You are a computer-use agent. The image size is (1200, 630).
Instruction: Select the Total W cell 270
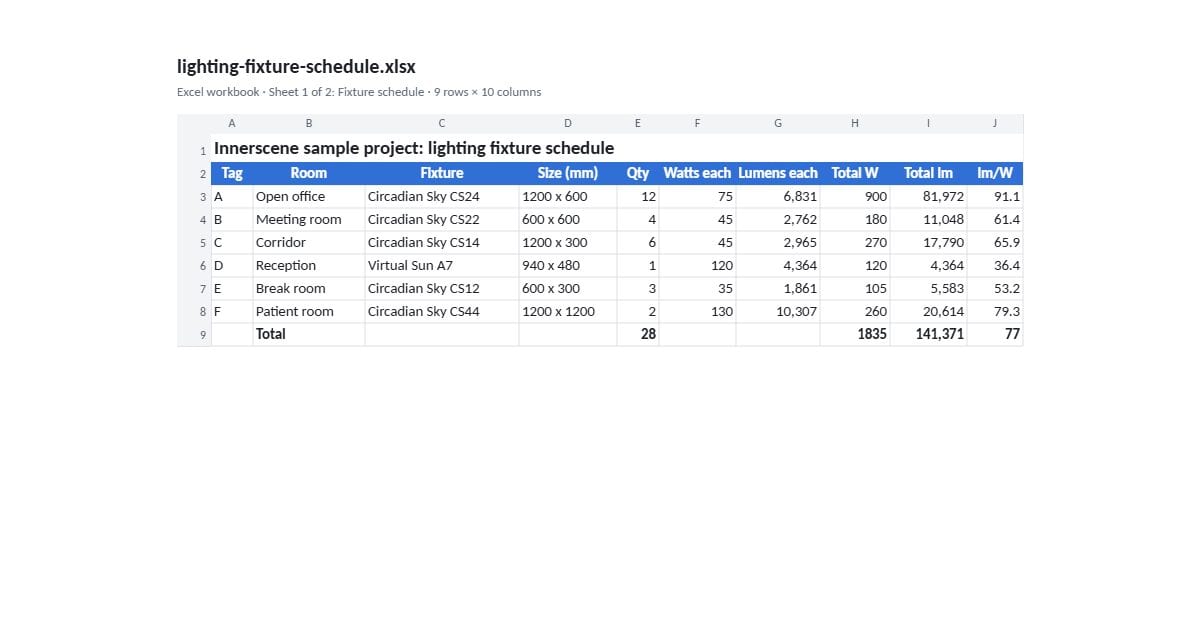(x=855, y=243)
